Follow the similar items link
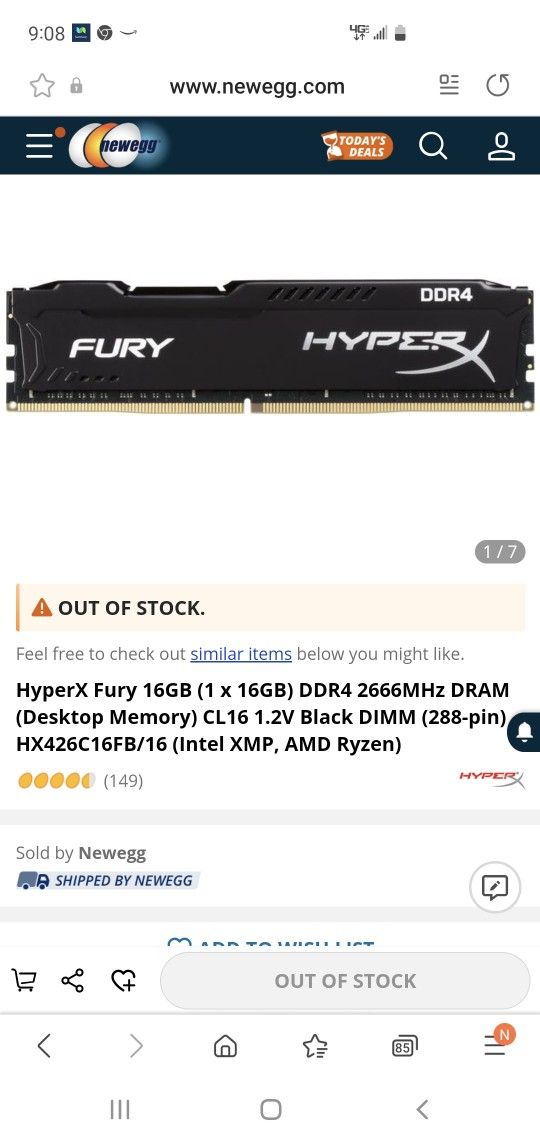This screenshot has height=1140, width=540. click(241, 654)
